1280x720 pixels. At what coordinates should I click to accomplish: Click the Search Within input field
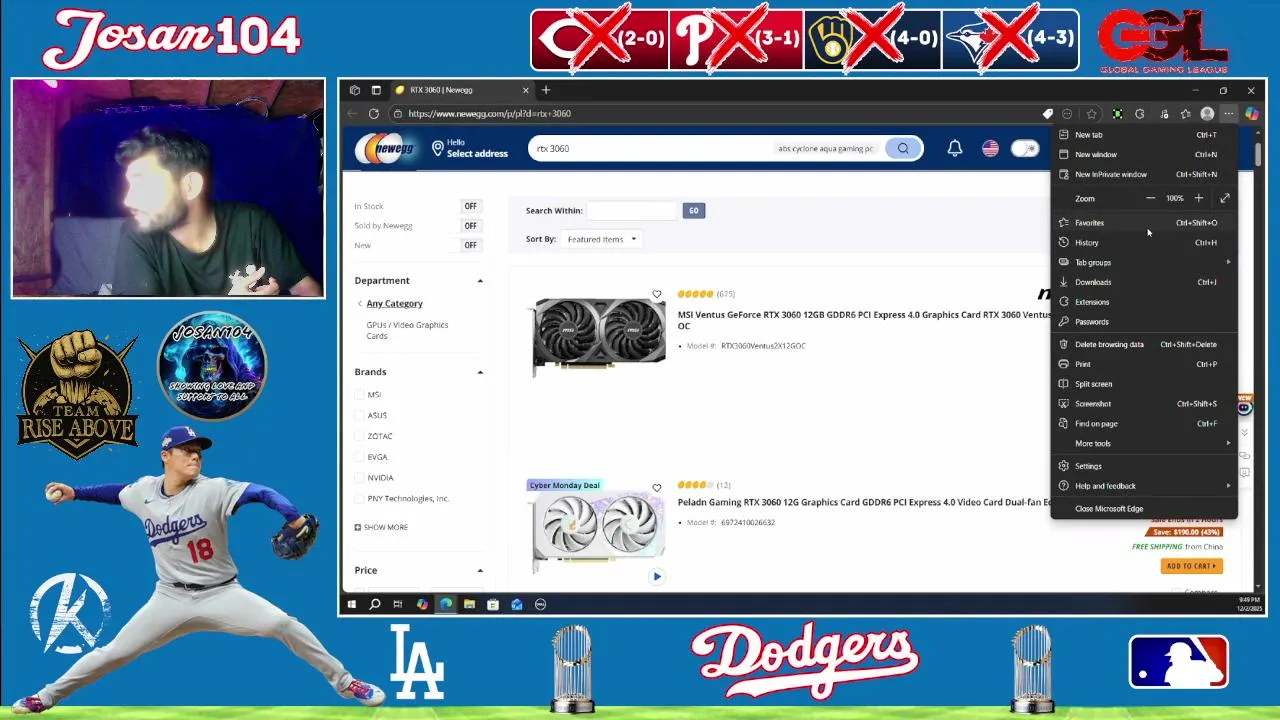click(x=632, y=211)
